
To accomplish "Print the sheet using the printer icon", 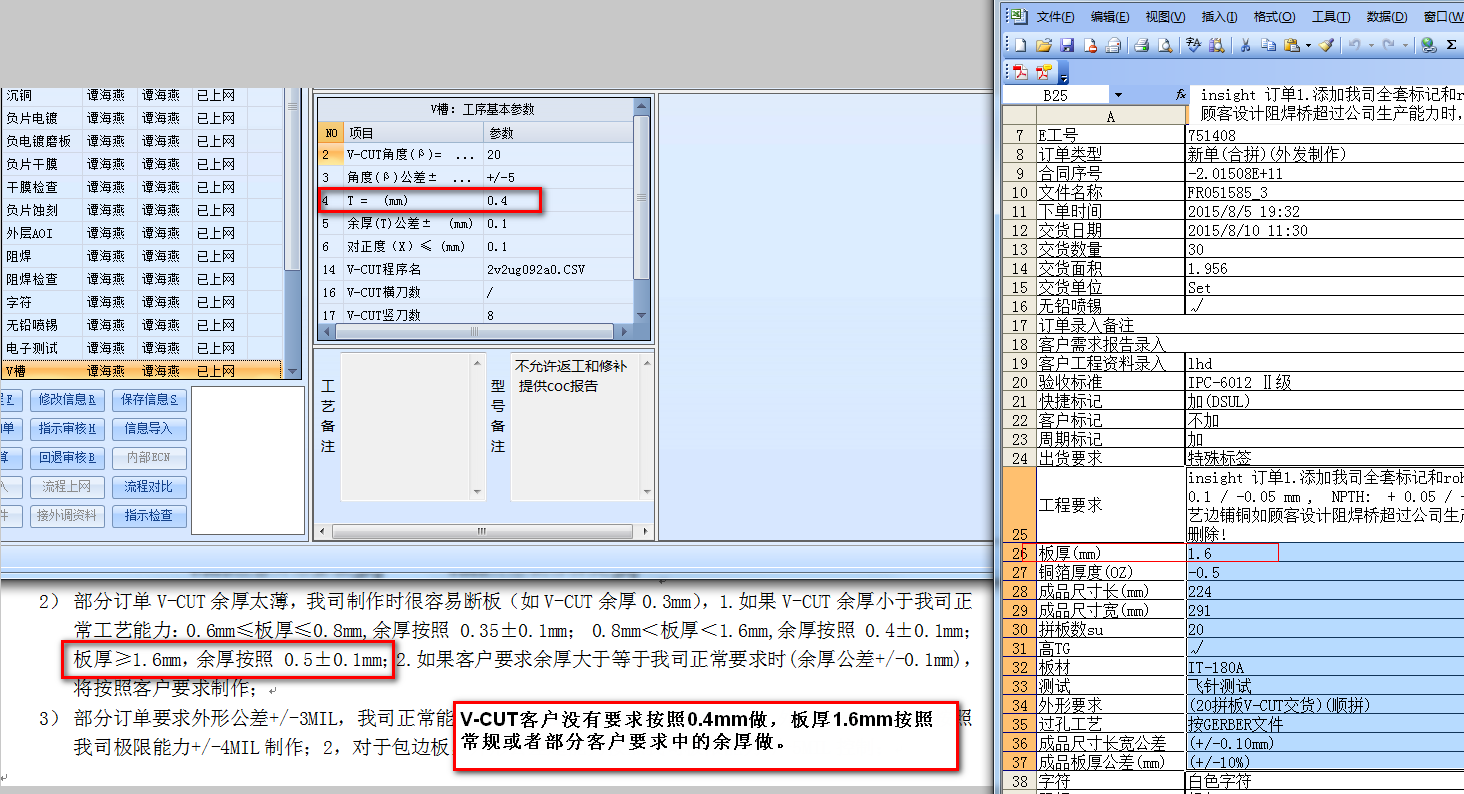I will [x=1141, y=45].
